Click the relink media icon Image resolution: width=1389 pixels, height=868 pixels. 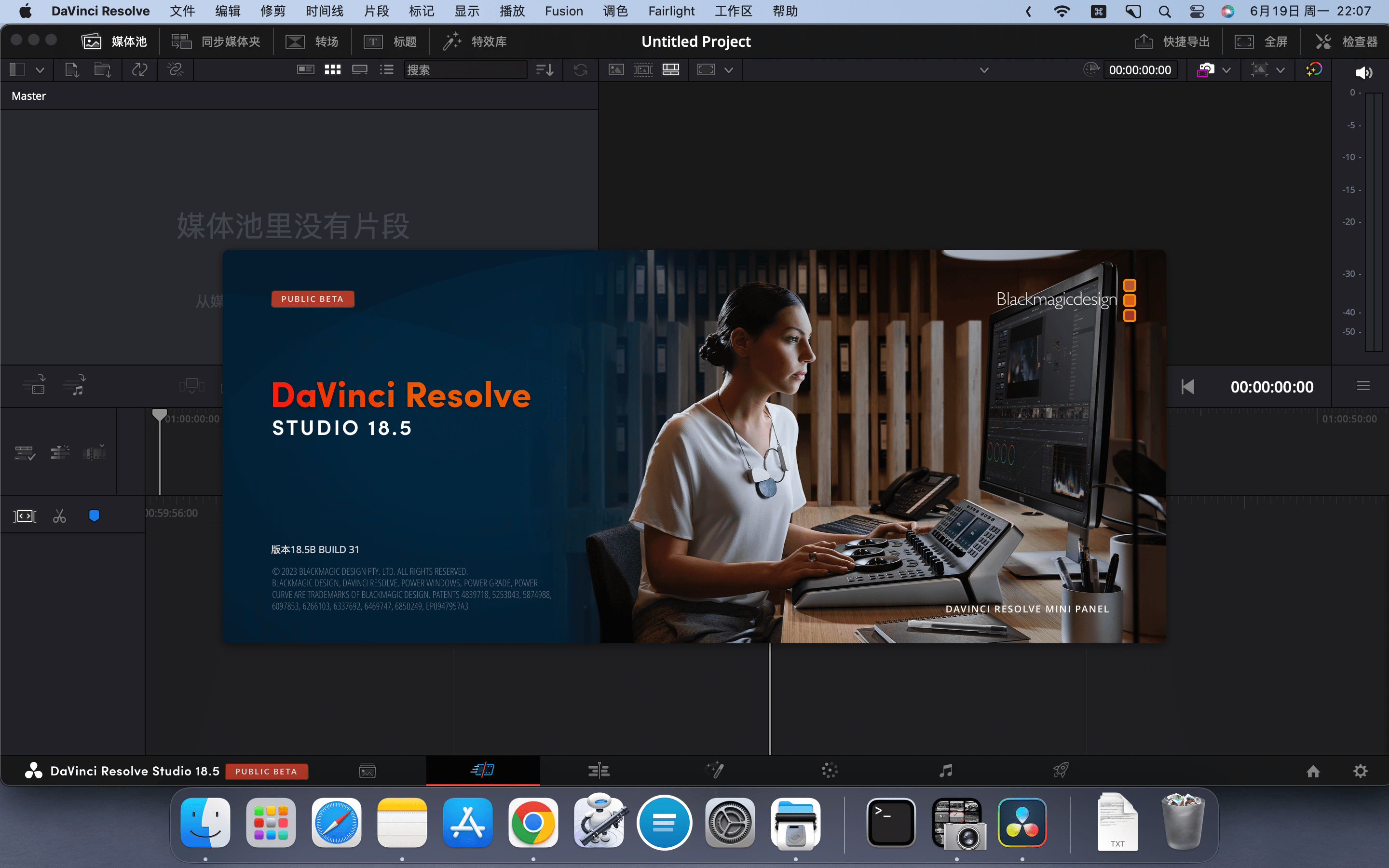point(175,70)
